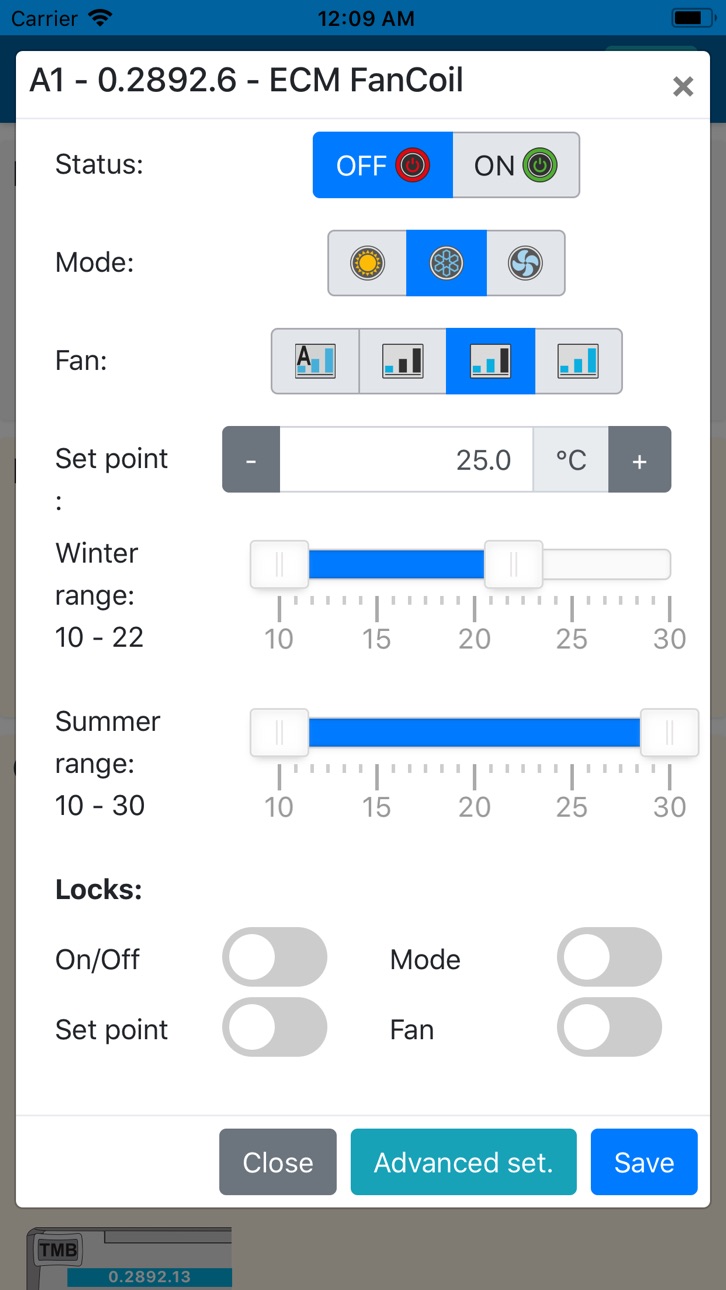Enable the On/Off lock switch
Screen dimensions: 726x1290
275,958
